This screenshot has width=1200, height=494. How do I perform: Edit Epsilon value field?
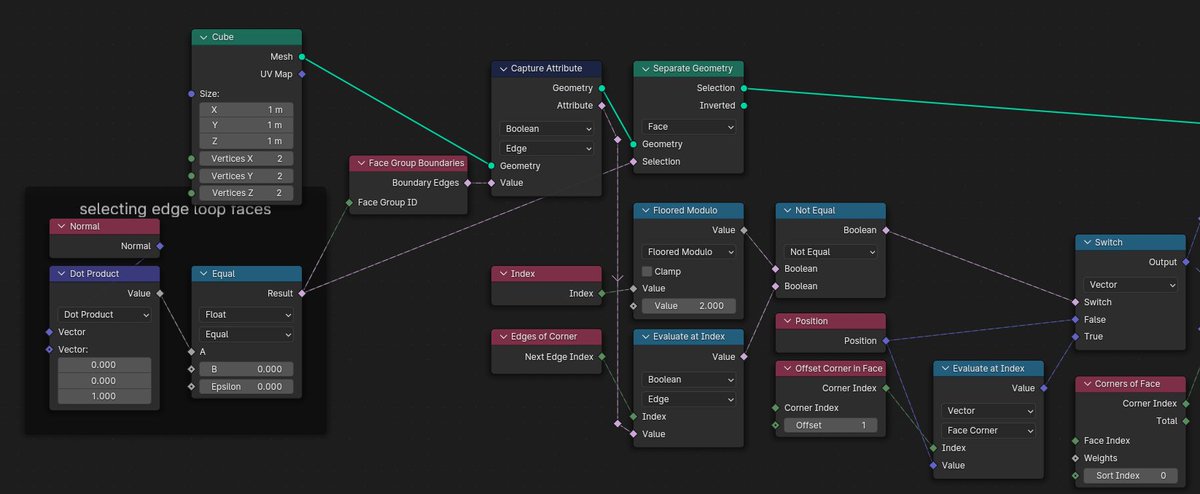(247, 387)
